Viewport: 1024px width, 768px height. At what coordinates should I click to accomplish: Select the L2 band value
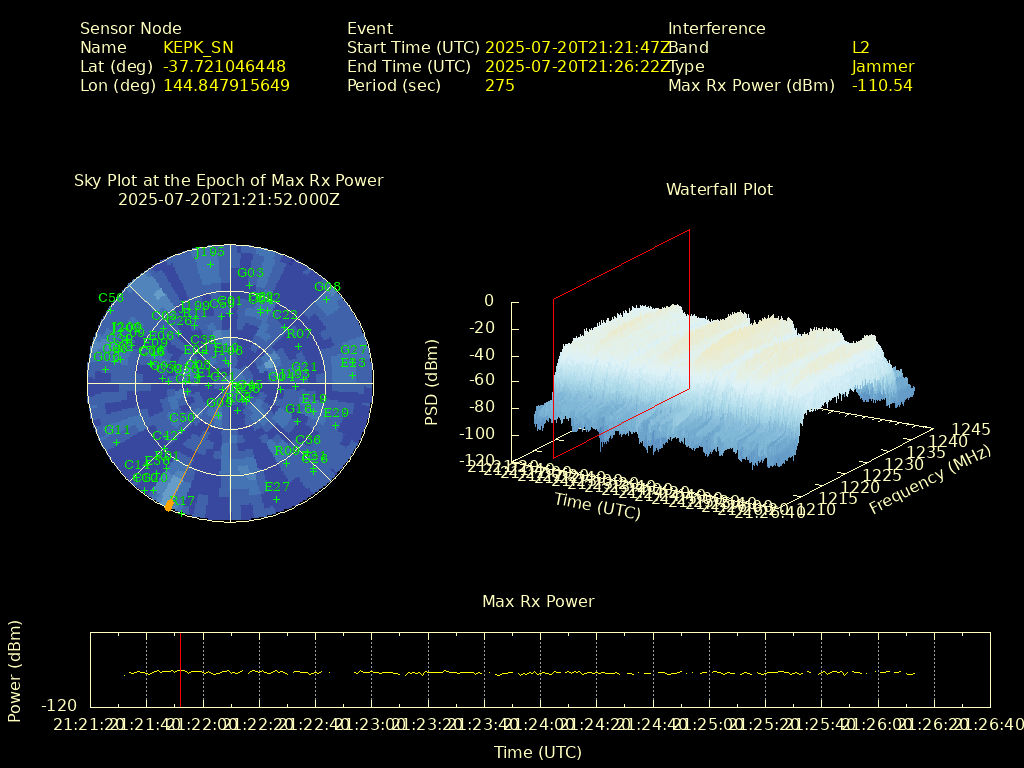point(860,47)
